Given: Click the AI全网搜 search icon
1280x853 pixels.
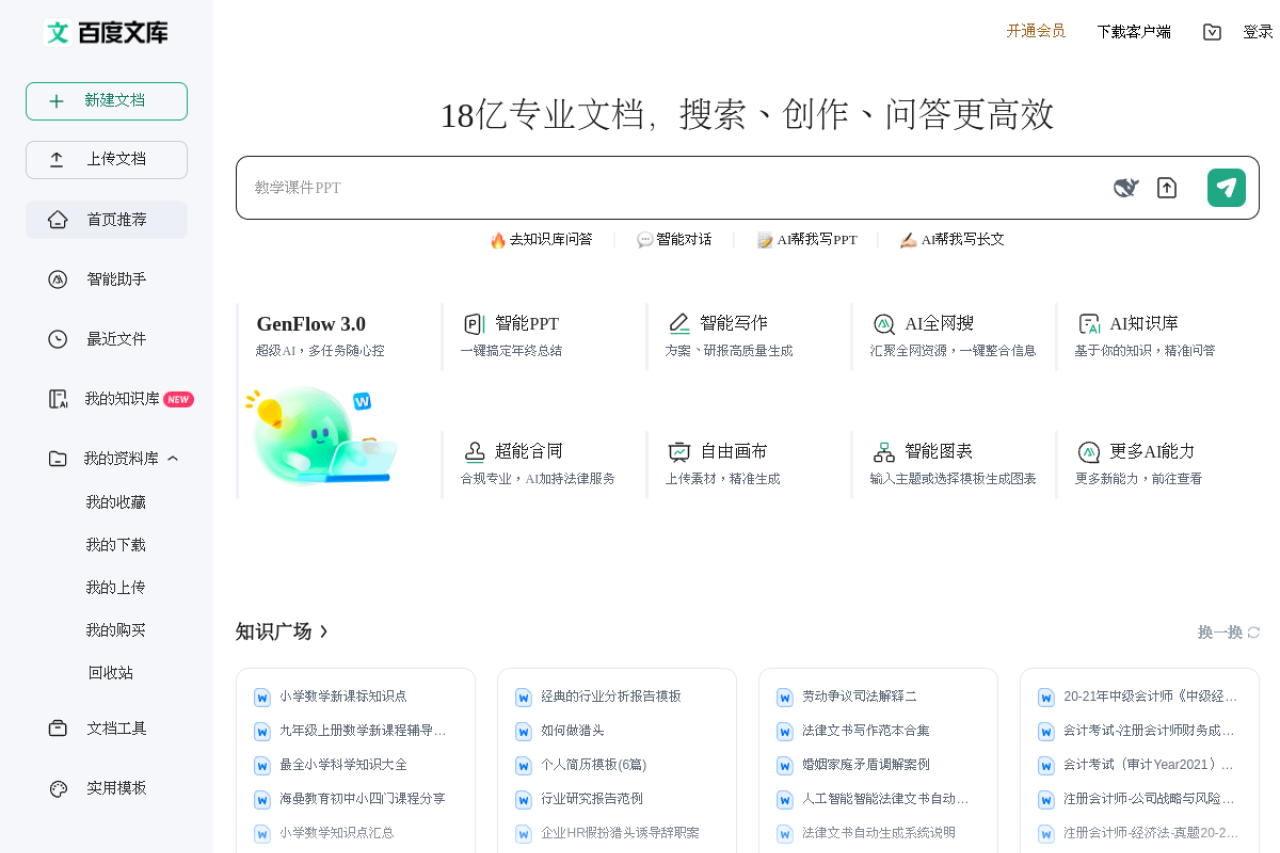Looking at the screenshot, I should point(884,324).
